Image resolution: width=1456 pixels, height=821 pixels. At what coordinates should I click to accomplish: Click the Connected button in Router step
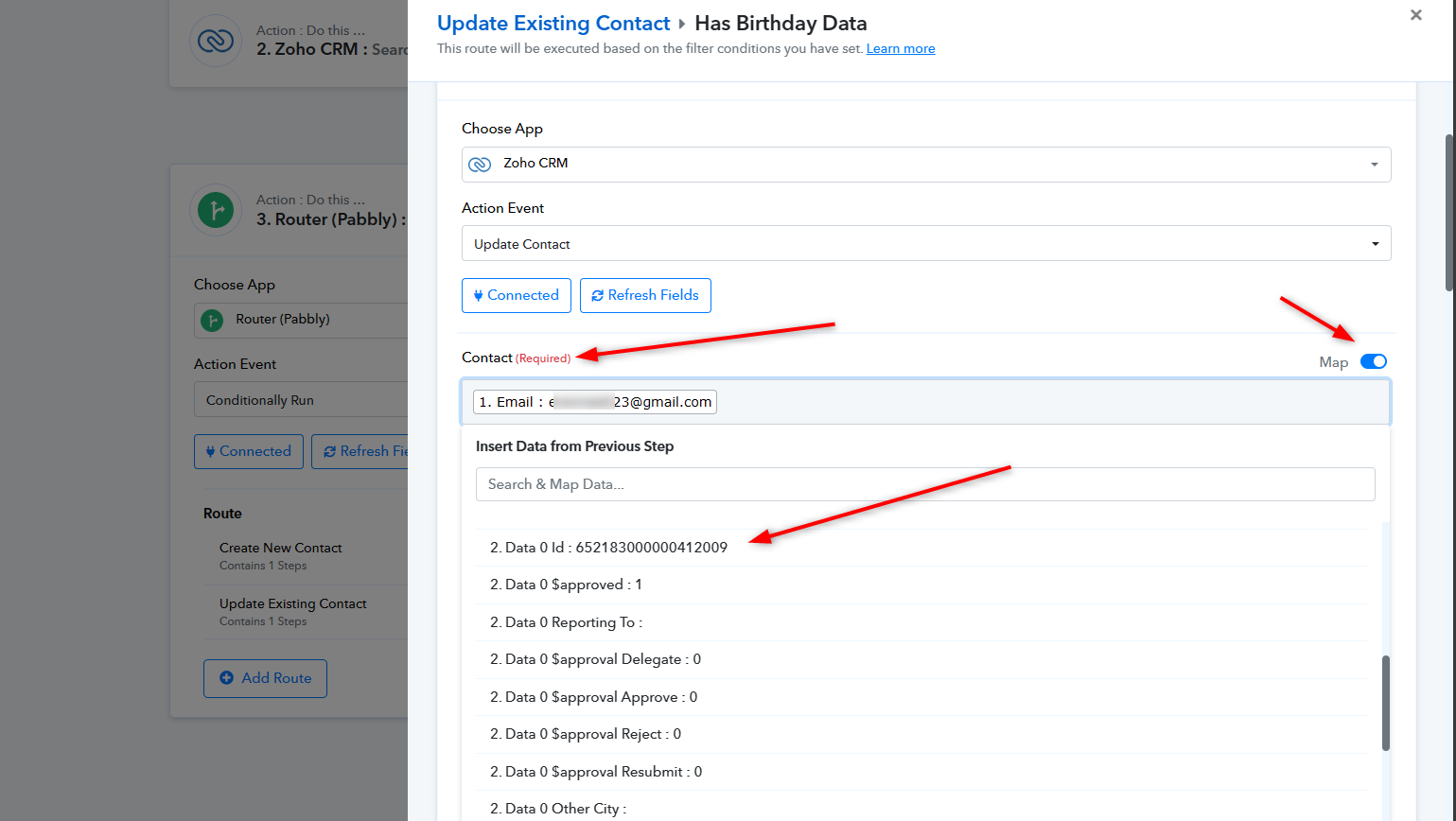(249, 451)
